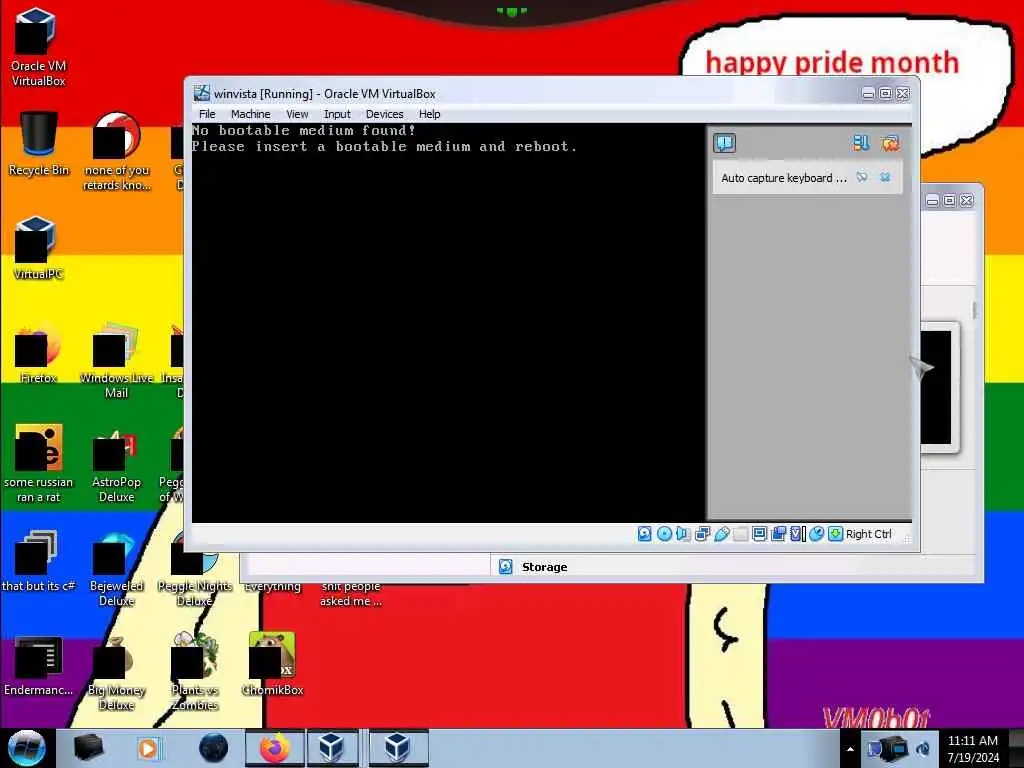
Task: Select the ChomikBox desktop icon
Action: coord(272,665)
